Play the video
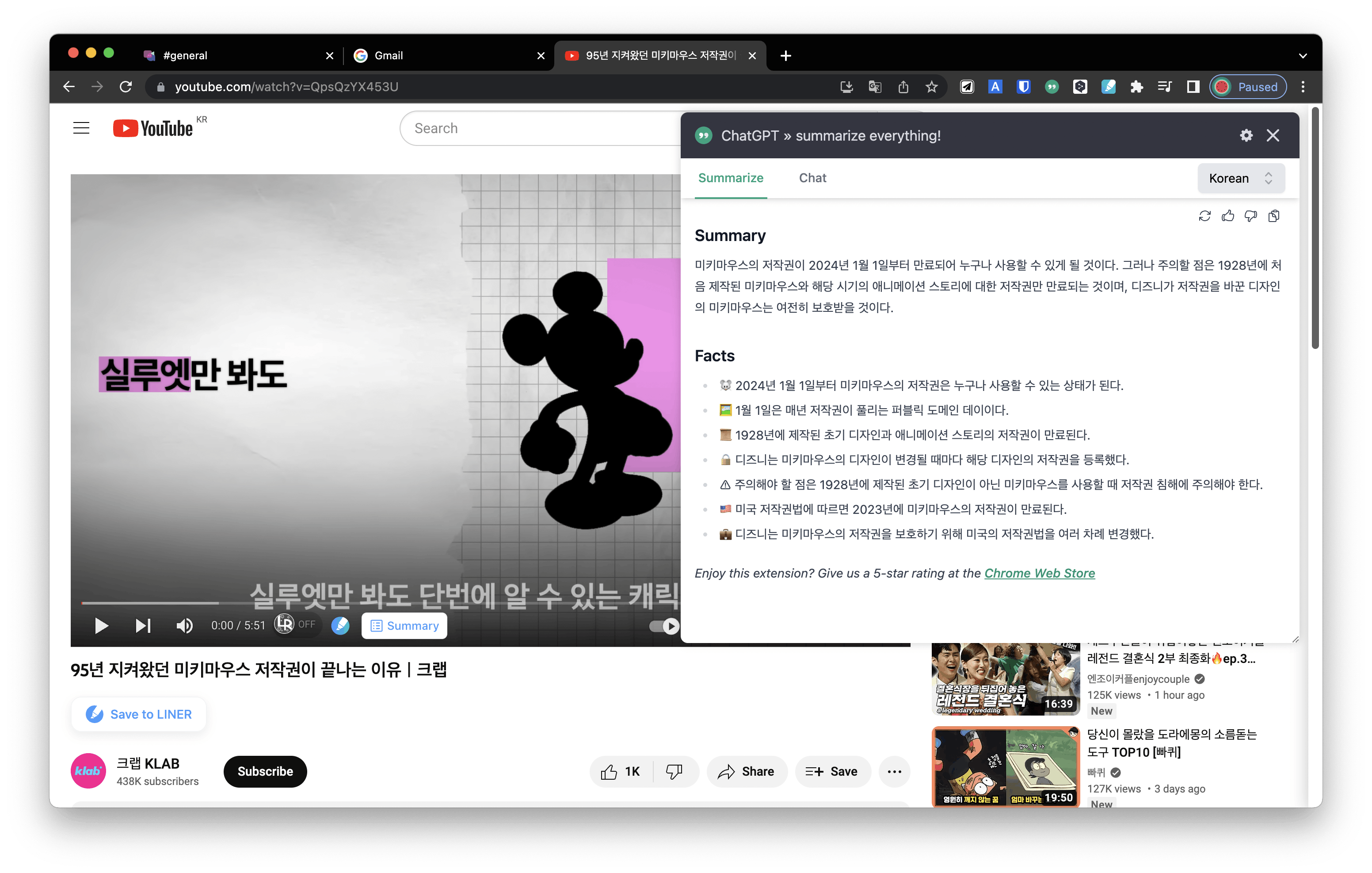1372x873 pixels. [x=101, y=625]
